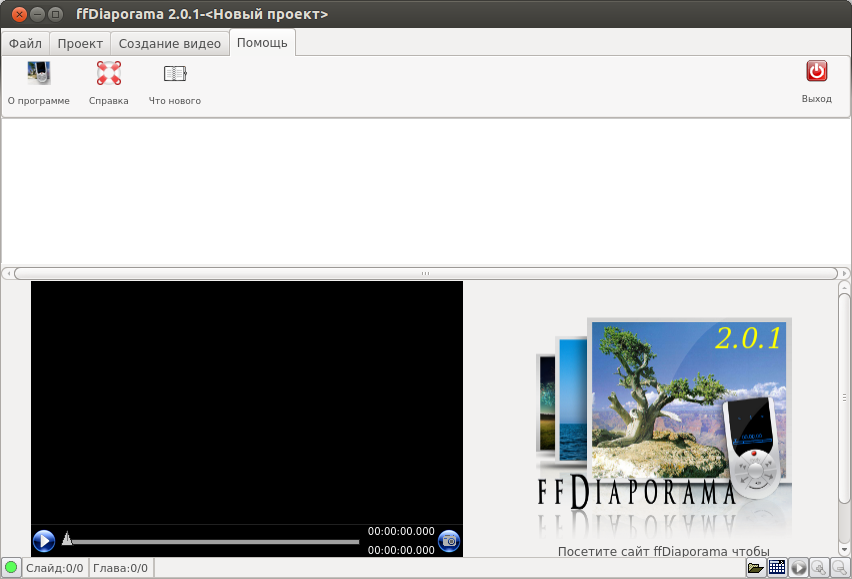Click the lower 00:00:00.000 duration display
Image resolution: width=852 pixels, height=579 pixels.
click(401, 550)
